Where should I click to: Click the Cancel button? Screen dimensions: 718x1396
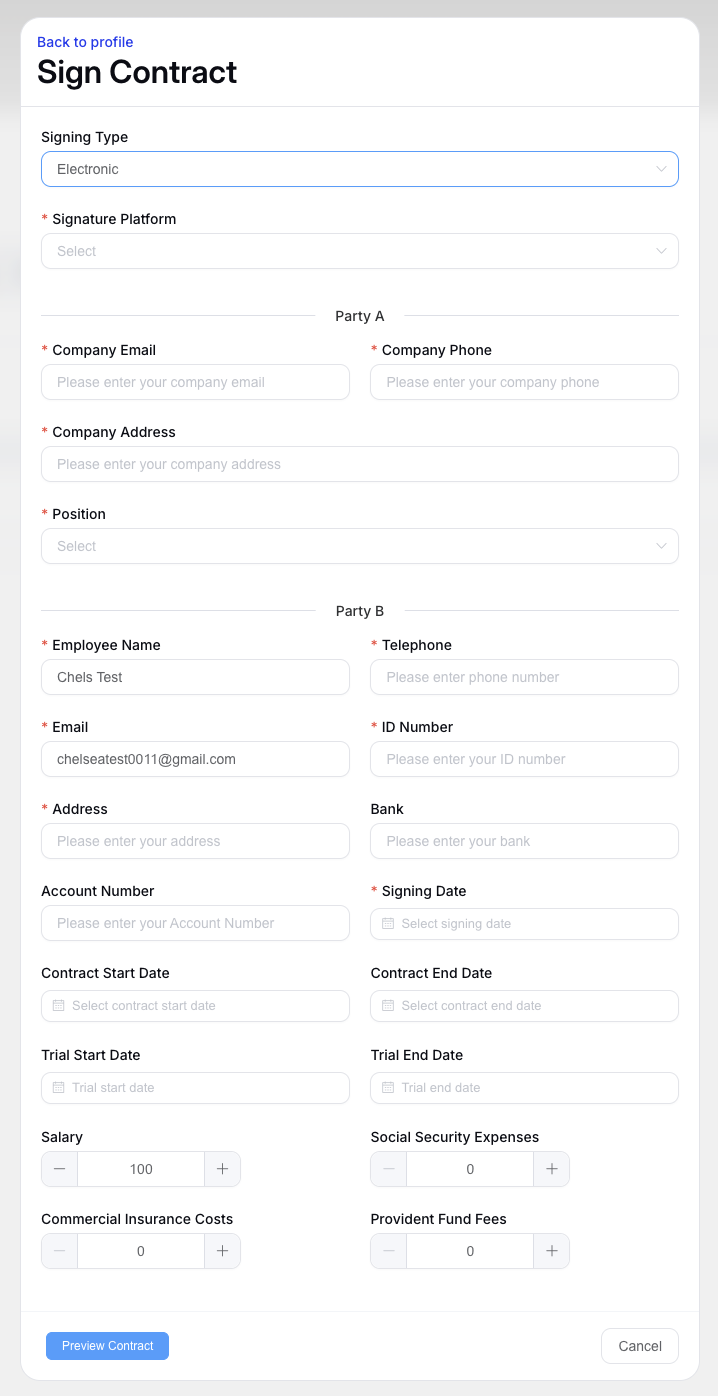tap(640, 1346)
